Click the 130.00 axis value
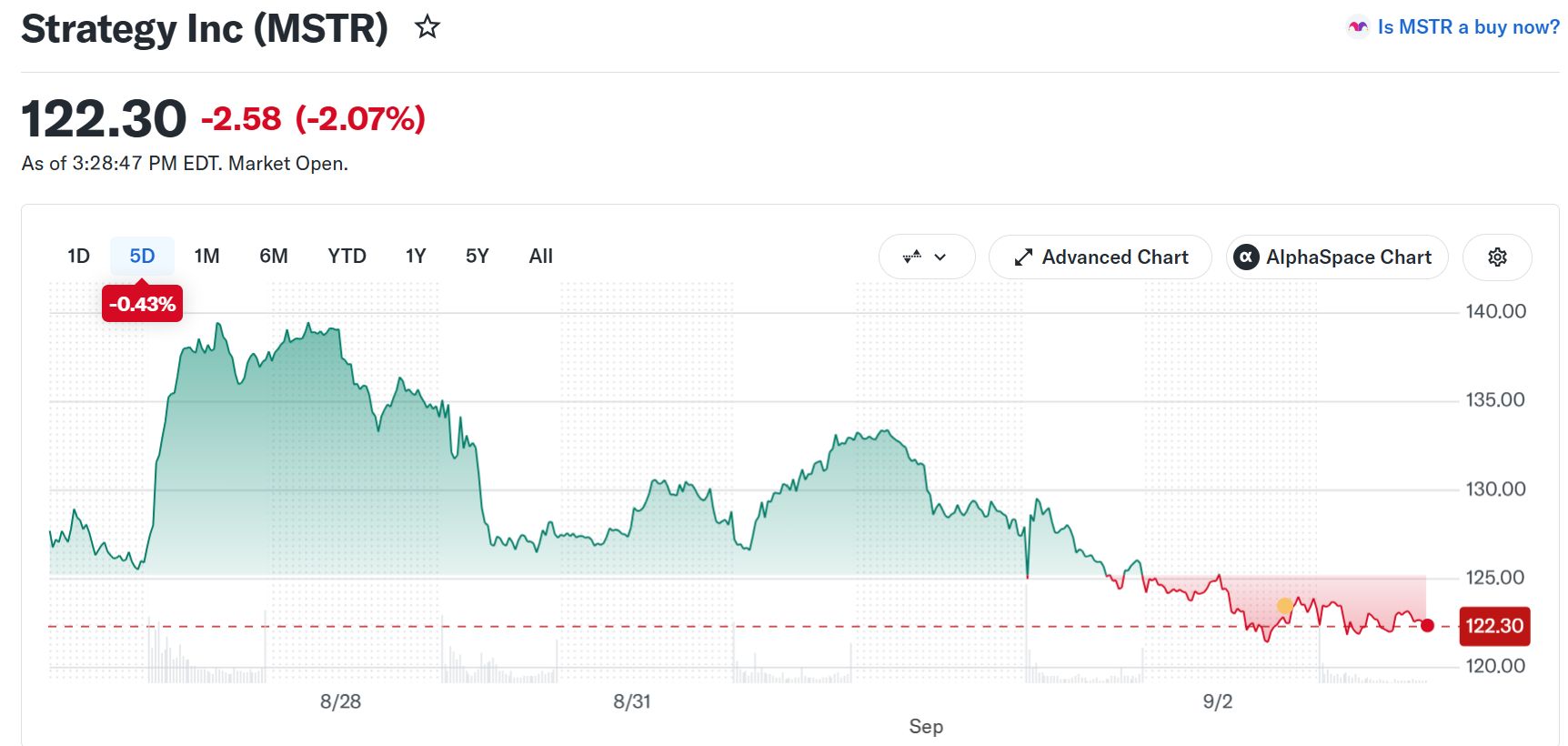1568x746 pixels. pos(1495,489)
